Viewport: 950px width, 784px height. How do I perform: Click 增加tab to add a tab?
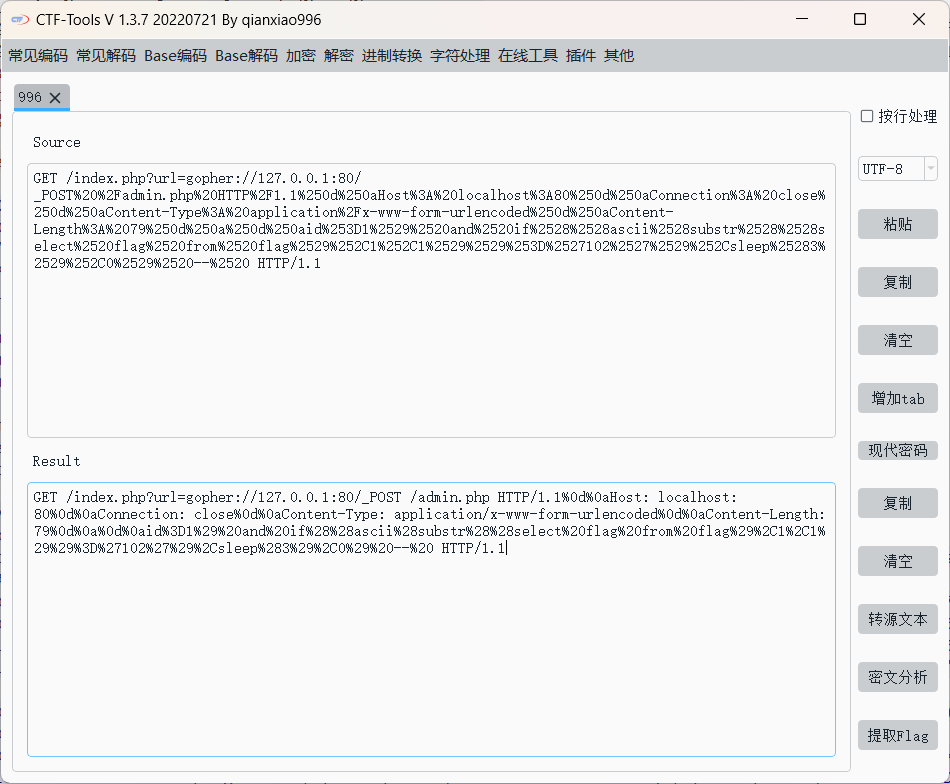[x=897, y=398]
